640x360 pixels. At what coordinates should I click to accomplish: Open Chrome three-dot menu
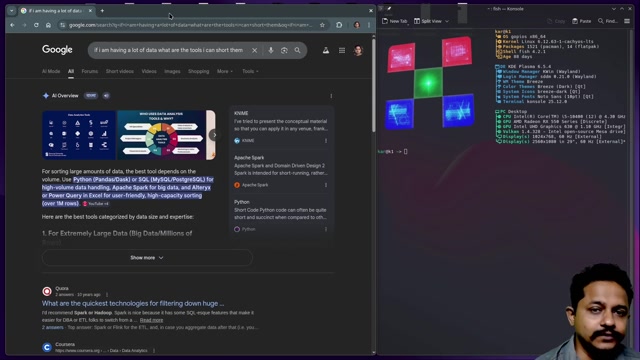tap(369, 25)
